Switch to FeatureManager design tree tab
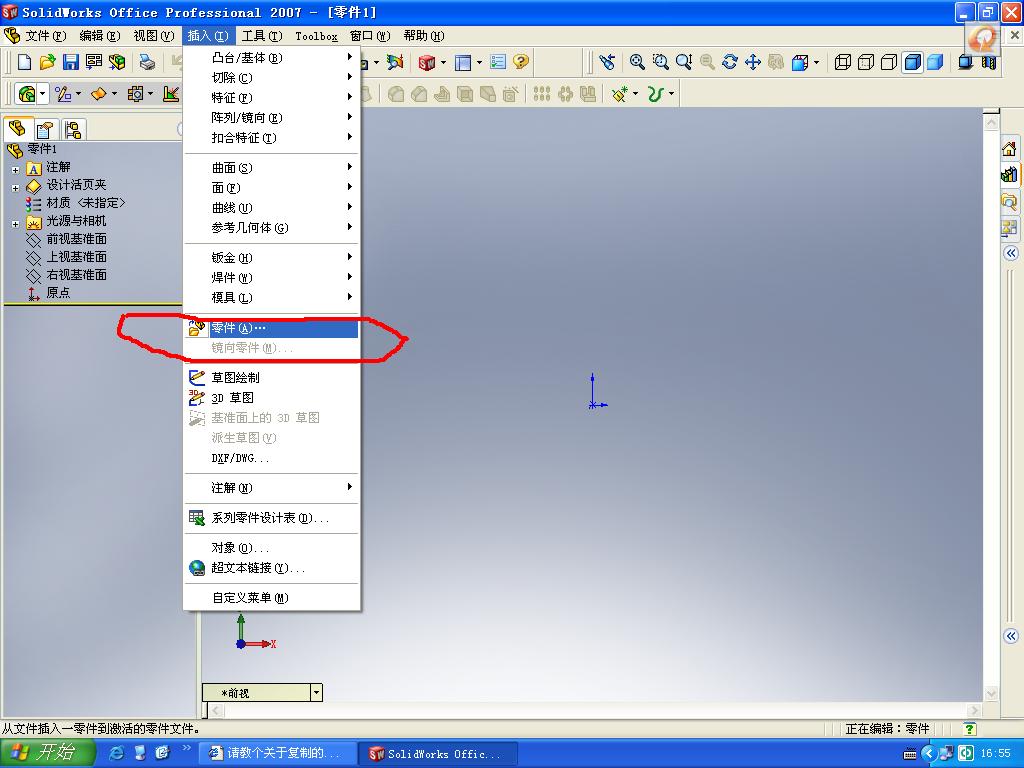 18,129
